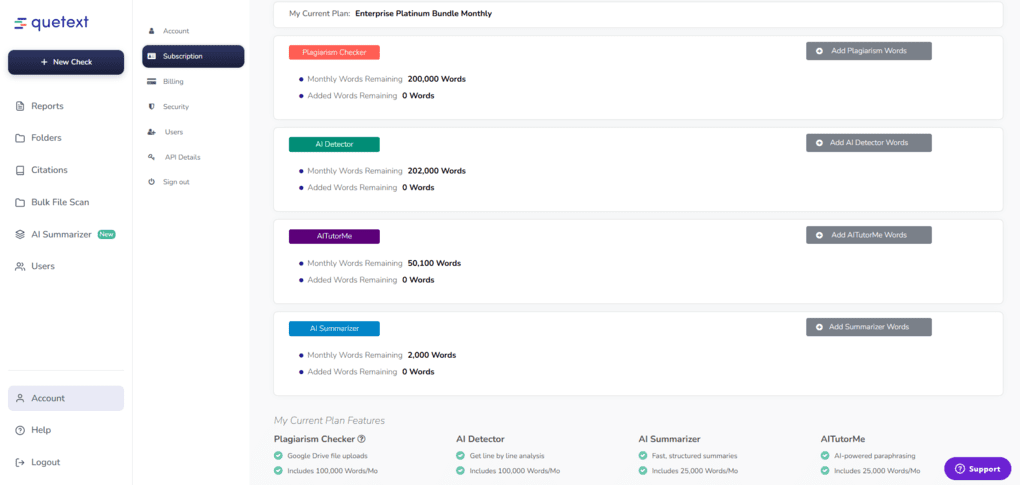Select Sign out in account menu
The image size is (1020, 485).
[x=176, y=182]
